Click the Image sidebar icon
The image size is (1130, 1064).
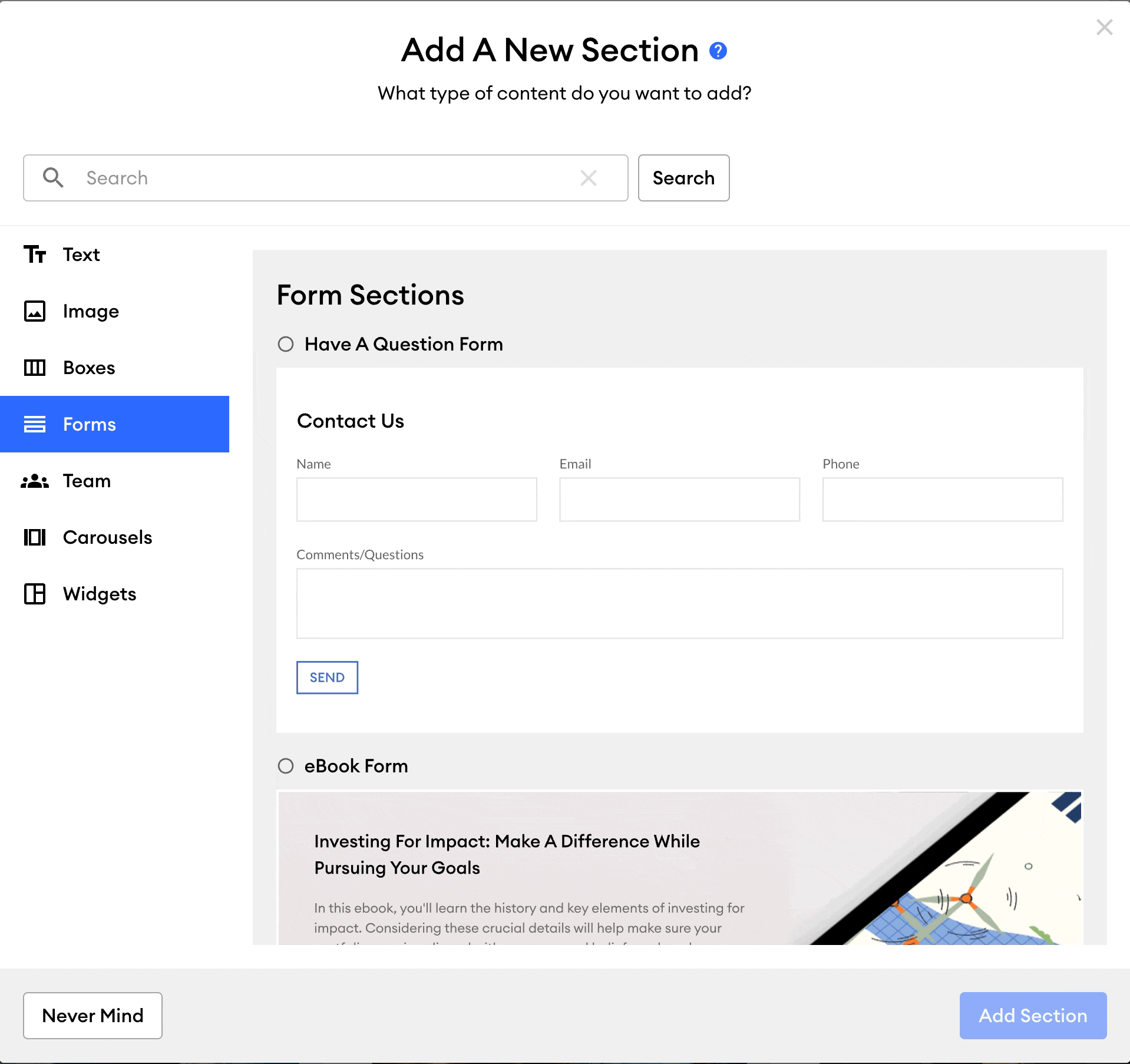34,311
